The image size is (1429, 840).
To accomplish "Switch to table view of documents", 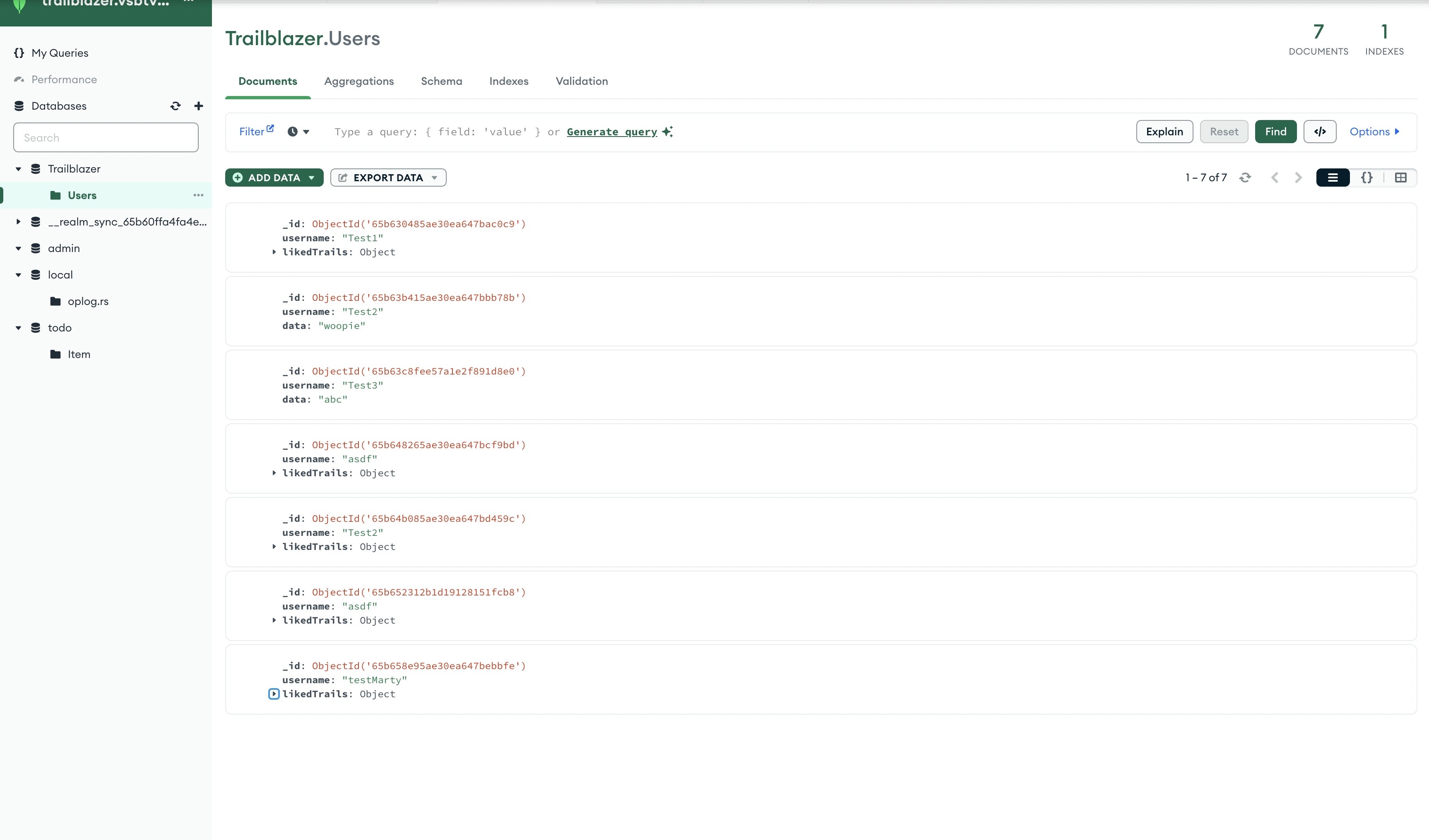I will 1401,178.
